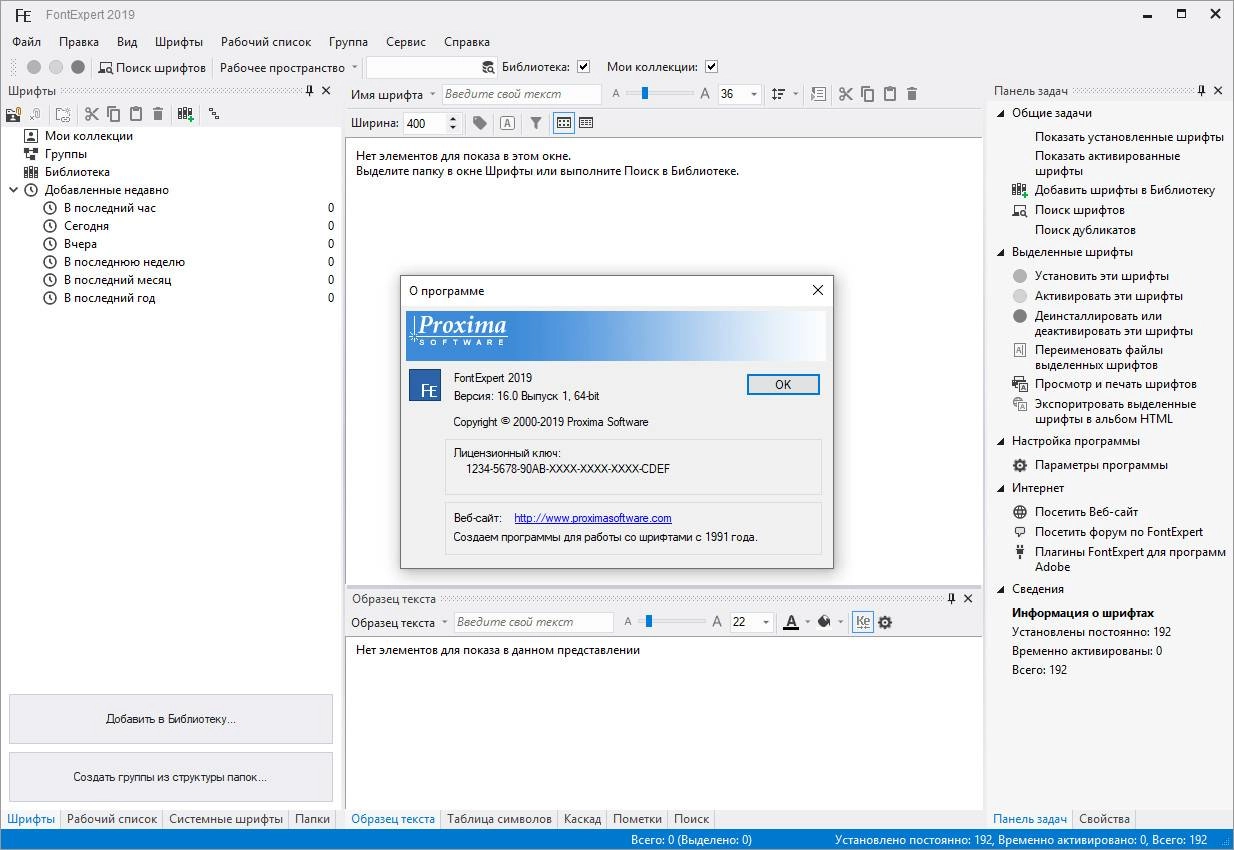Open the Справка menu
The height and width of the screenshot is (850, 1234).
tap(467, 42)
